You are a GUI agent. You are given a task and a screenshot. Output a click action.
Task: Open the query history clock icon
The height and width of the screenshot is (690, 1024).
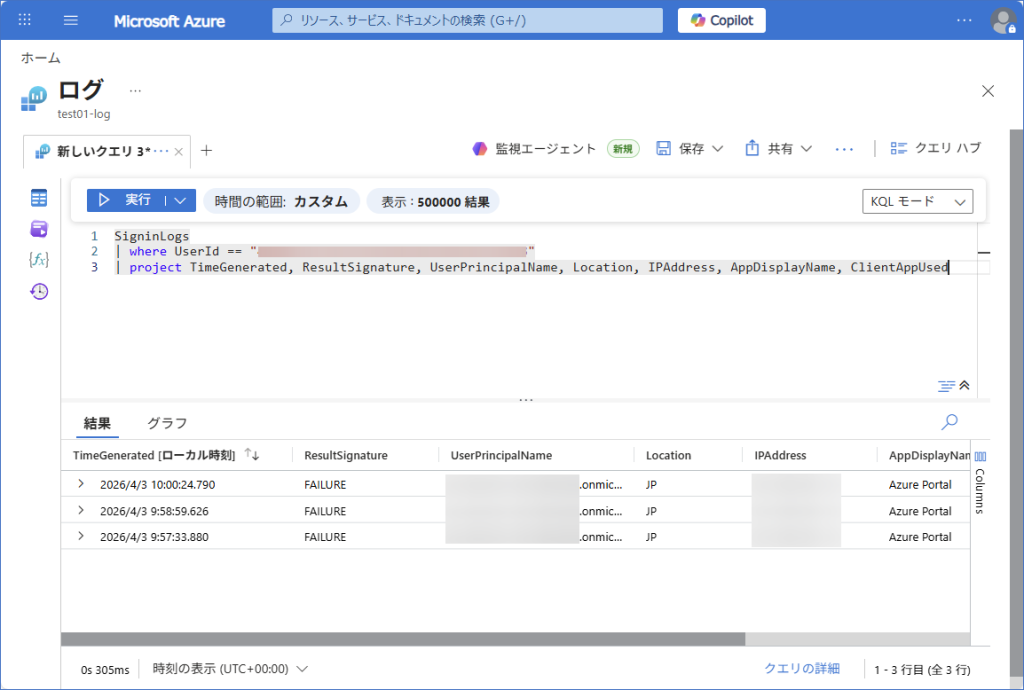(39, 291)
